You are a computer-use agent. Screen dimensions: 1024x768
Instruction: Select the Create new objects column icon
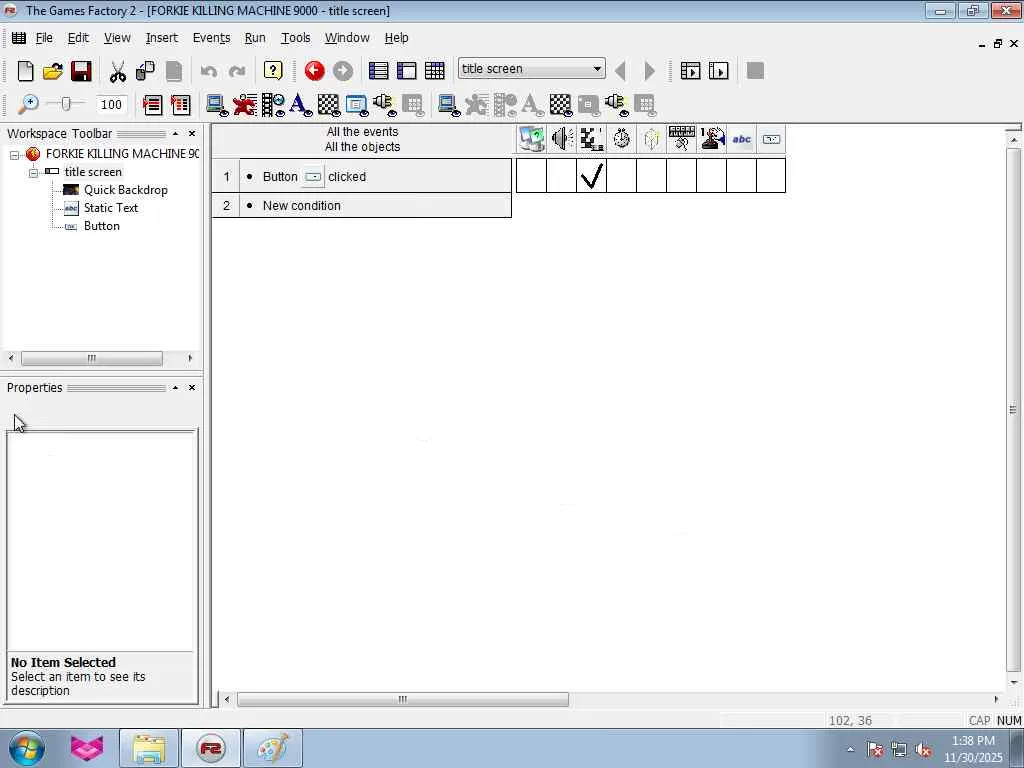652,139
